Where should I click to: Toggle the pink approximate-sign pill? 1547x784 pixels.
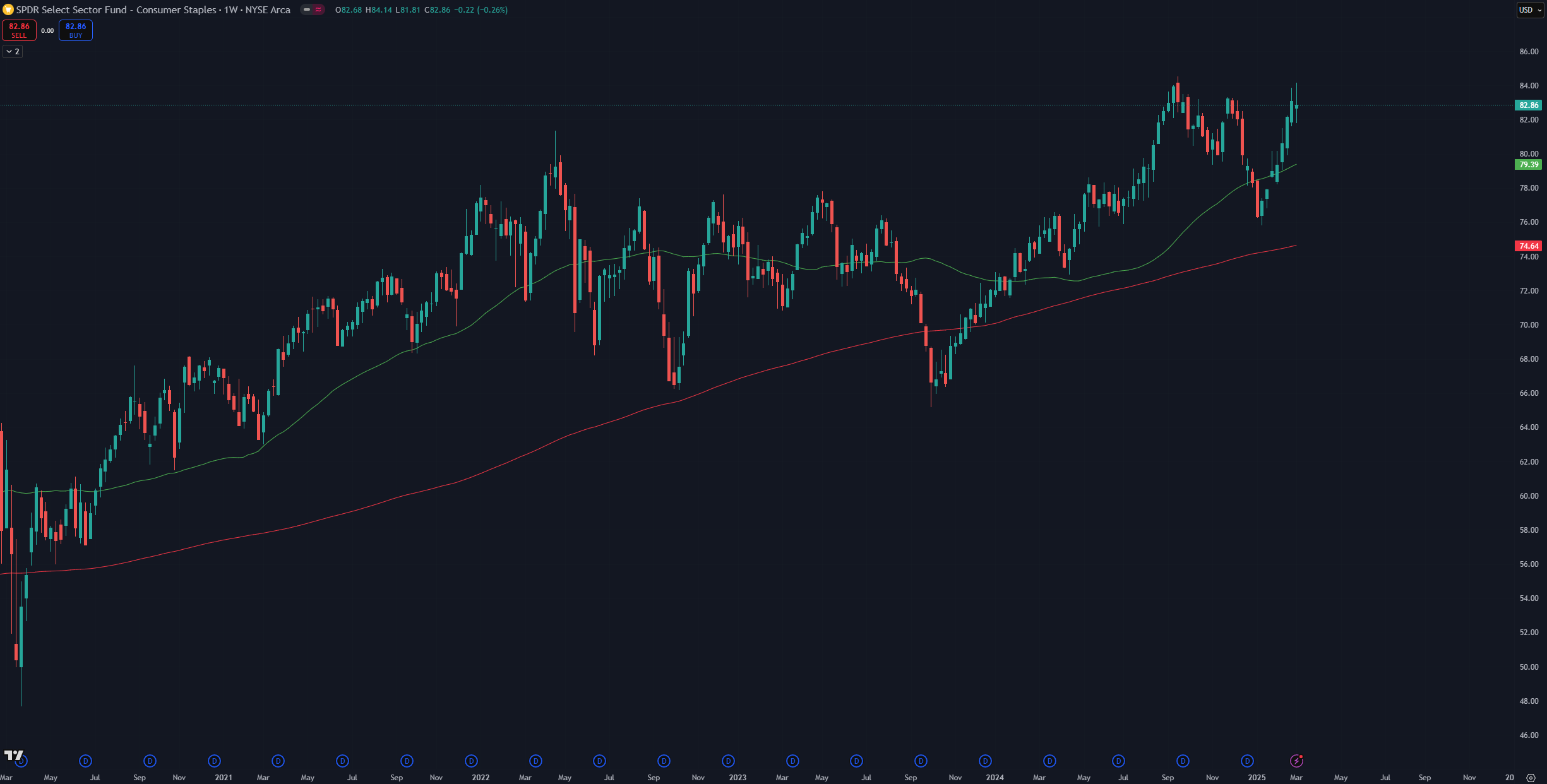pyautogui.click(x=318, y=9)
